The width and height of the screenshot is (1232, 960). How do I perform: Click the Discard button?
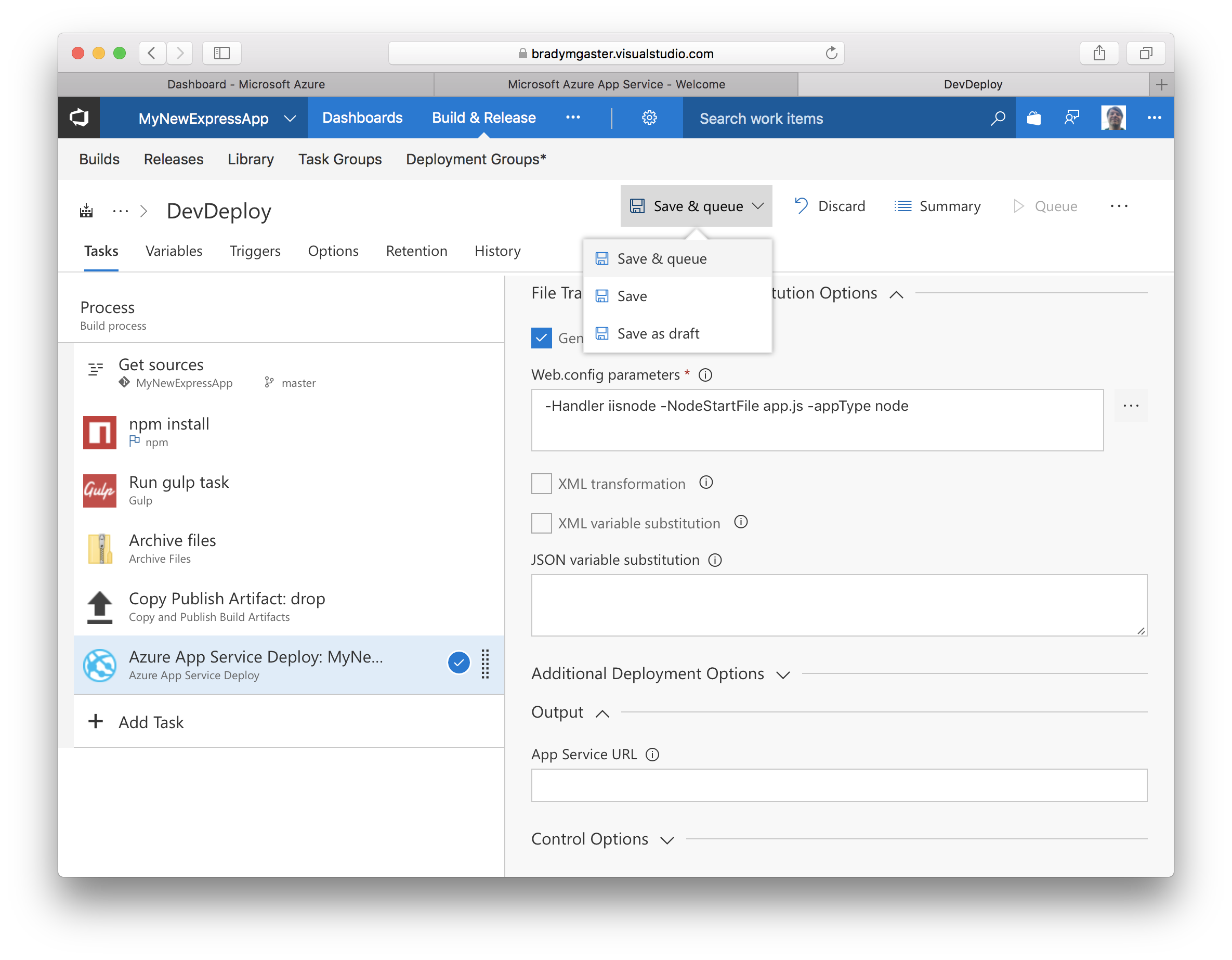(x=830, y=206)
